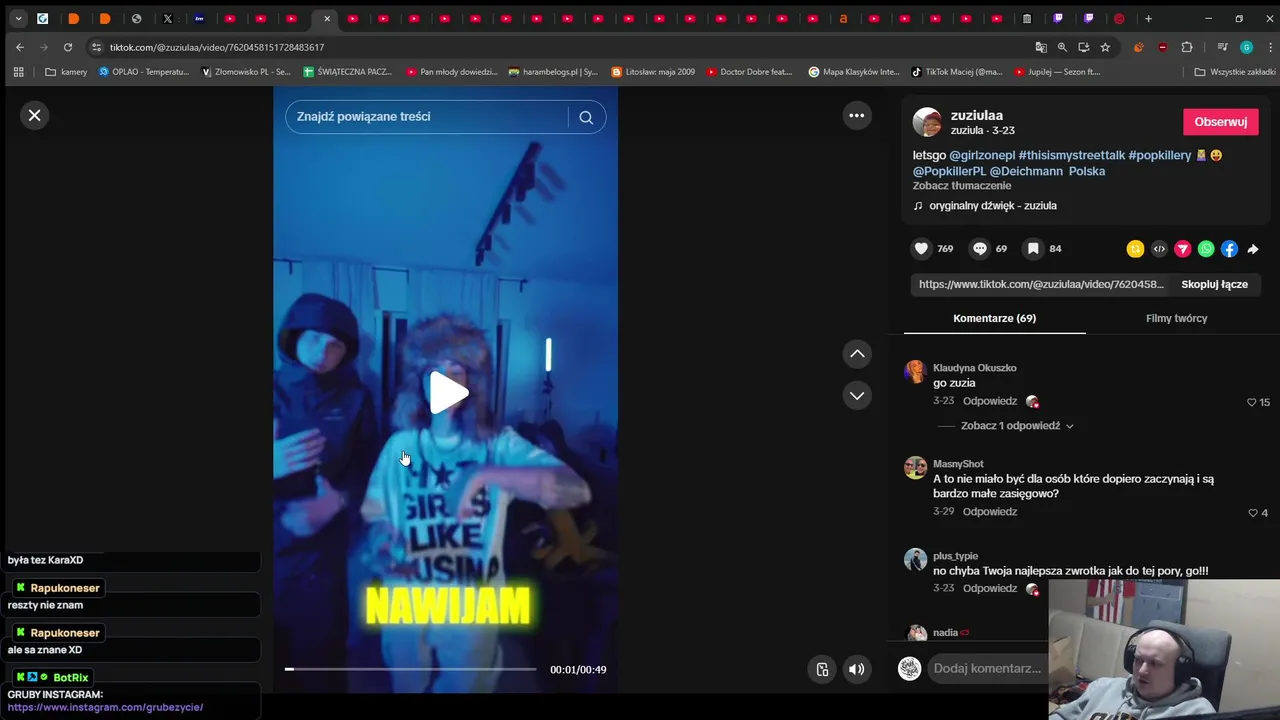Open the translate page icon in address bar
Screen dimensions: 1280x720
pyautogui.click(x=1041, y=47)
